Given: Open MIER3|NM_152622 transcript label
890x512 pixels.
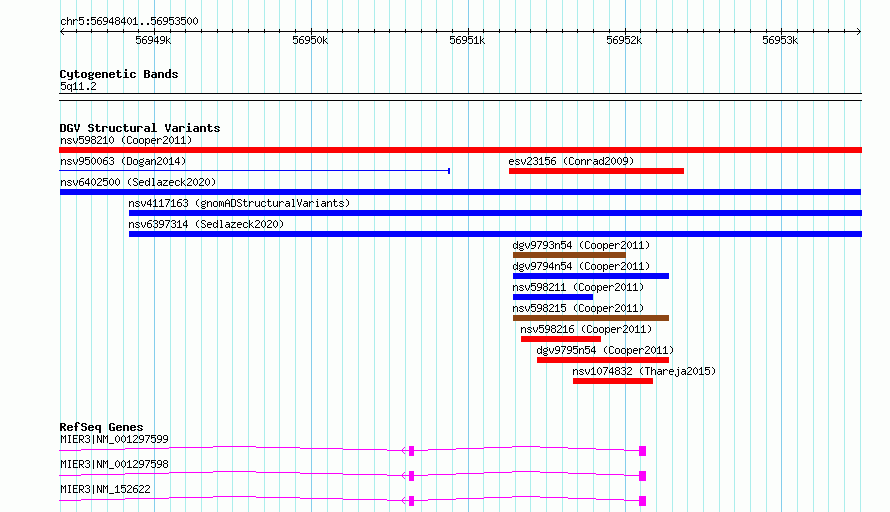Looking at the screenshot, I should (105, 489).
